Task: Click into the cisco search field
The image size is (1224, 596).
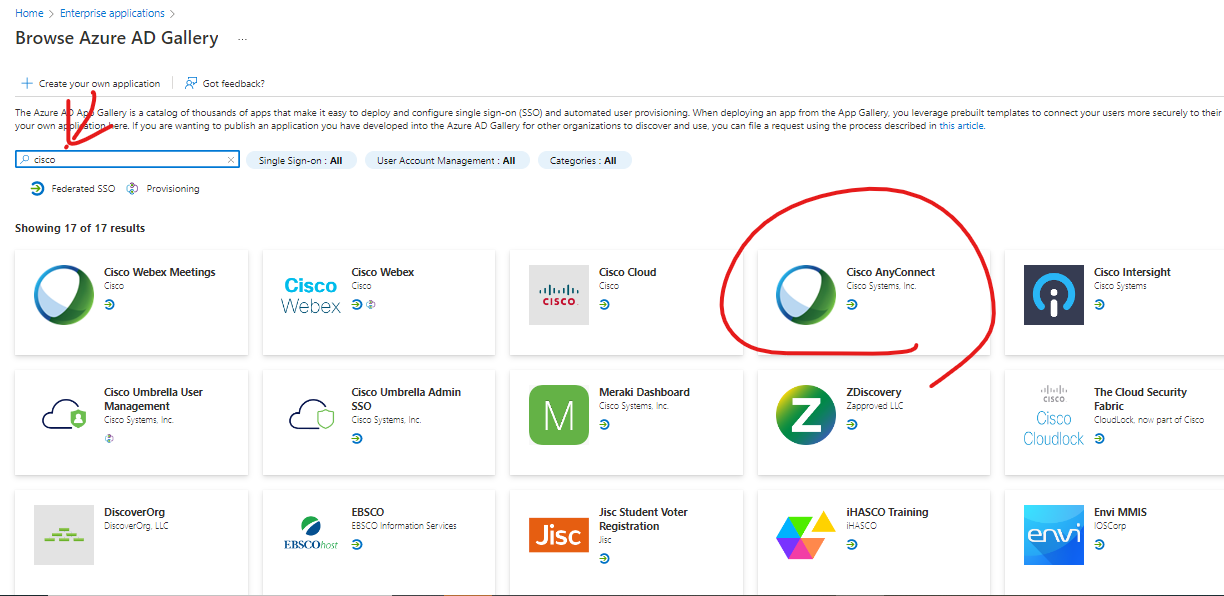Action: click(x=127, y=160)
